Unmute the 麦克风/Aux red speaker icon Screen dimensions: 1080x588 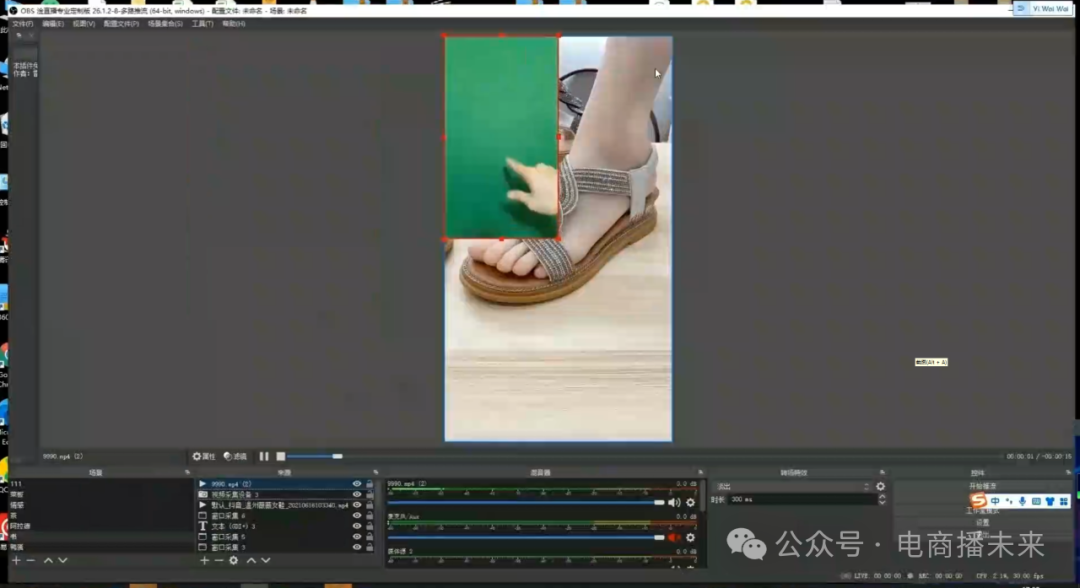point(674,537)
